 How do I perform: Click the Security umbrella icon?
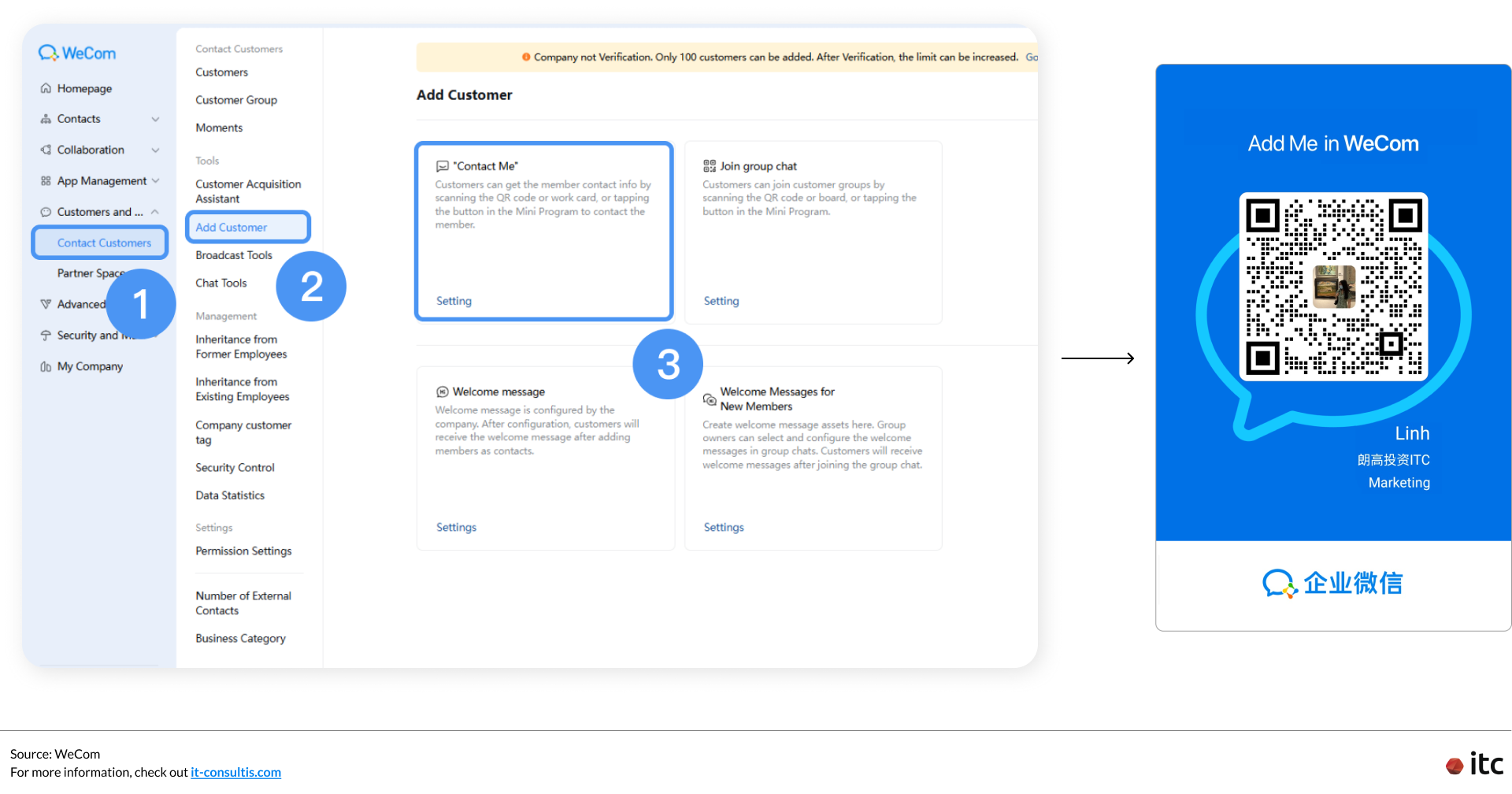click(46, 336)
